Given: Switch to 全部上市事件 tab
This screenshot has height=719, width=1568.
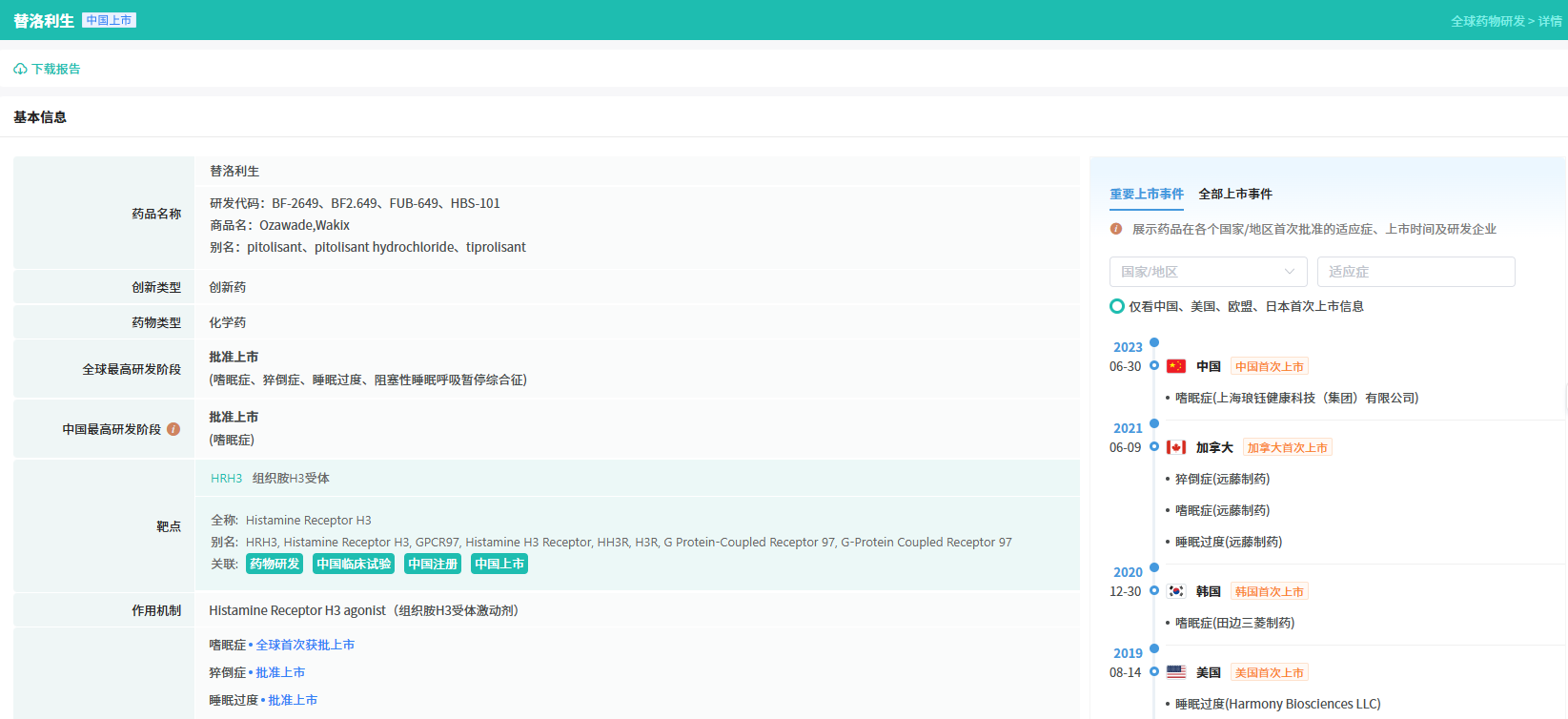Looking at the screenshot, I should (1234, 194).
